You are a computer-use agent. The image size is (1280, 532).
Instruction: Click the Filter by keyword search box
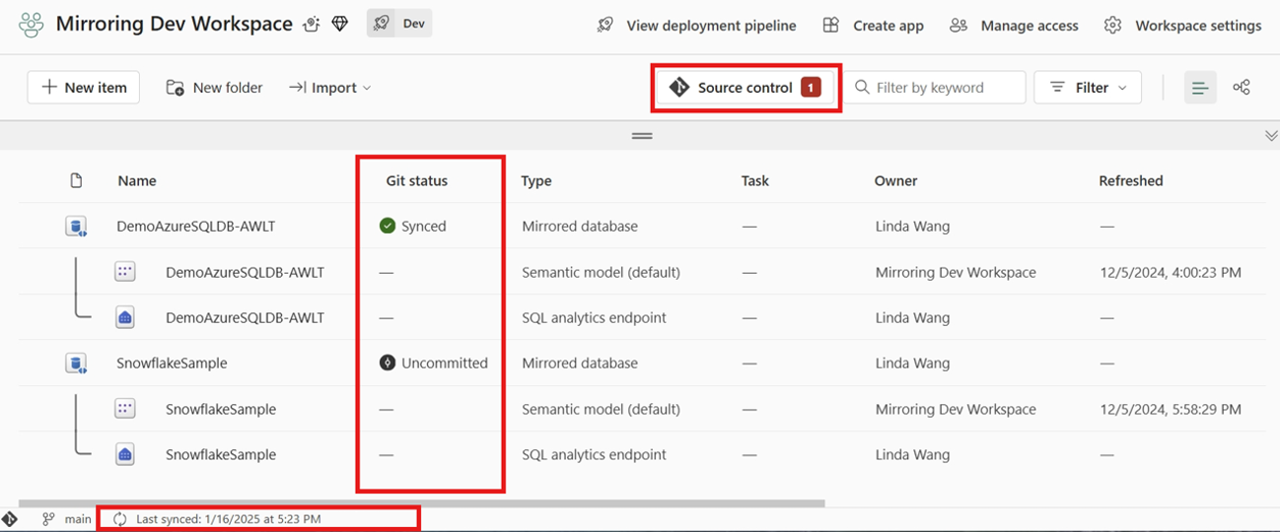[936, 87]
